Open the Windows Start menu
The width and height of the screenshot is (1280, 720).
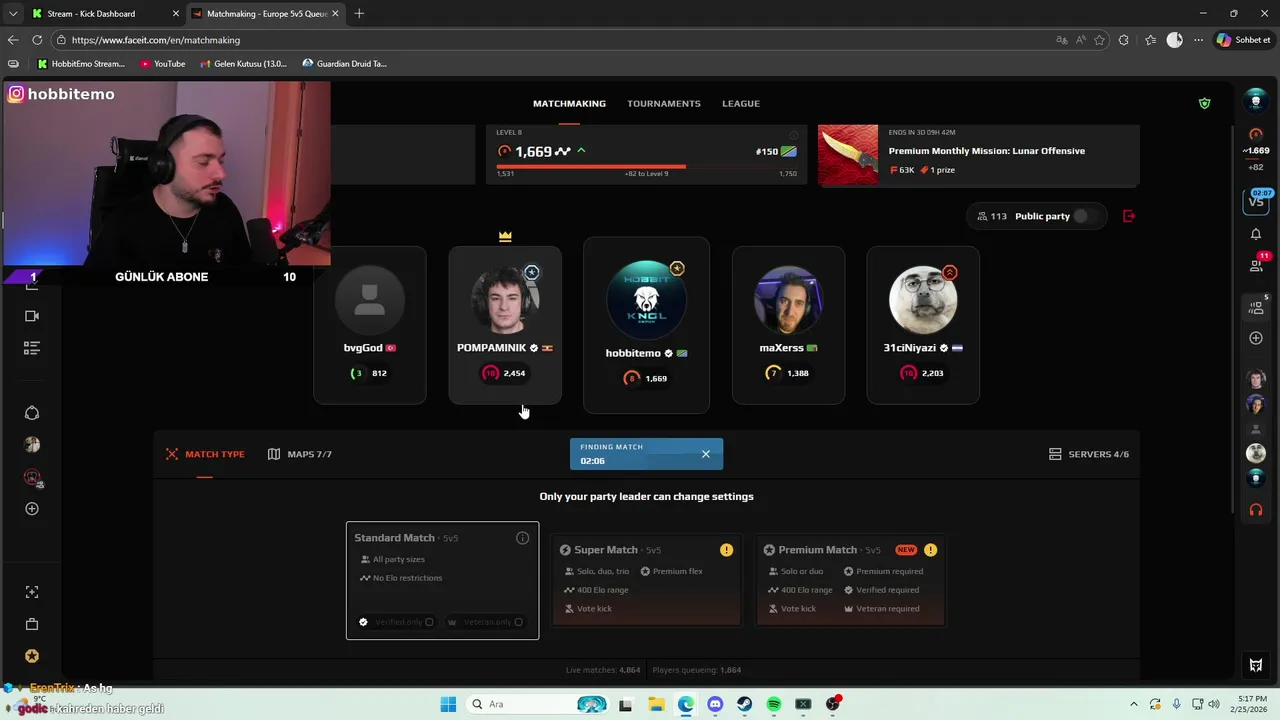(447, 704)
